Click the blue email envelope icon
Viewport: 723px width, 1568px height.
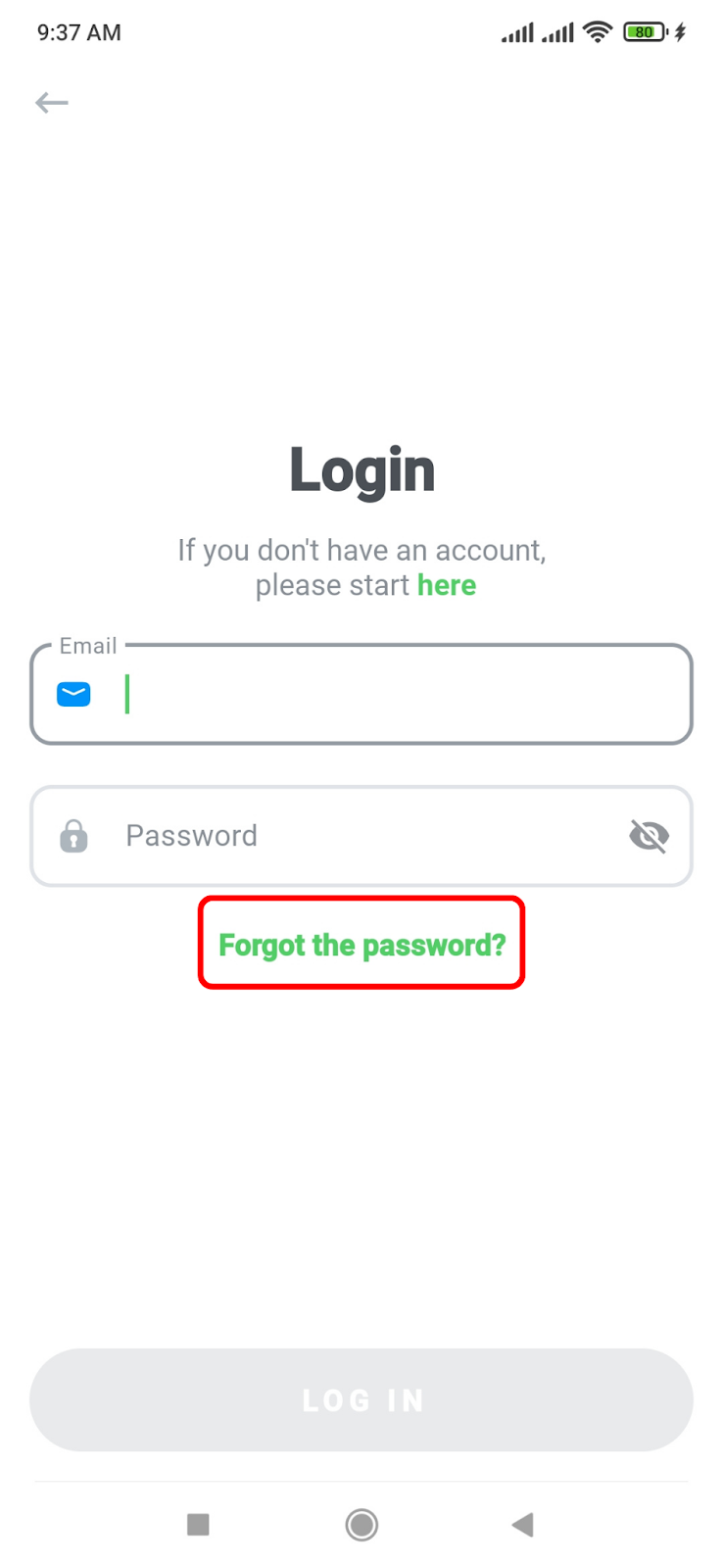73,694
